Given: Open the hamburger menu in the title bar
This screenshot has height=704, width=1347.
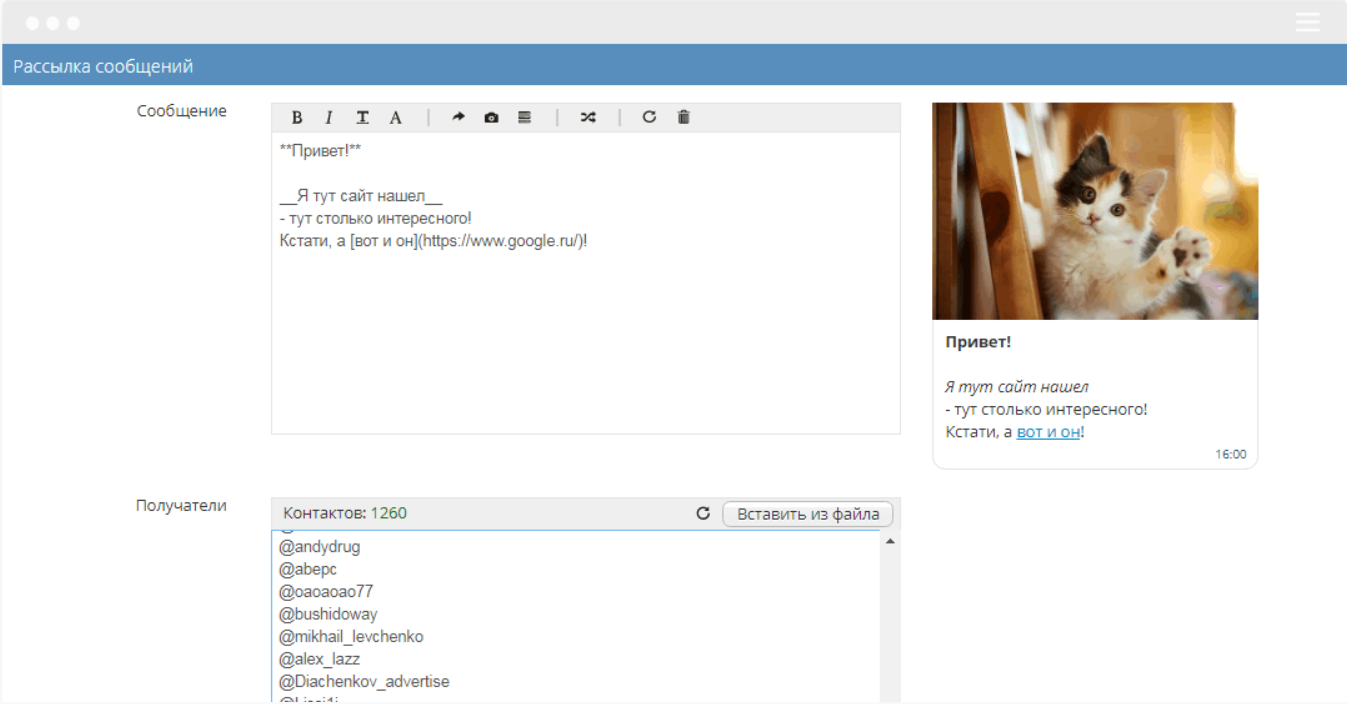Looking at the screenshot, I should (x=1308, y=22).
